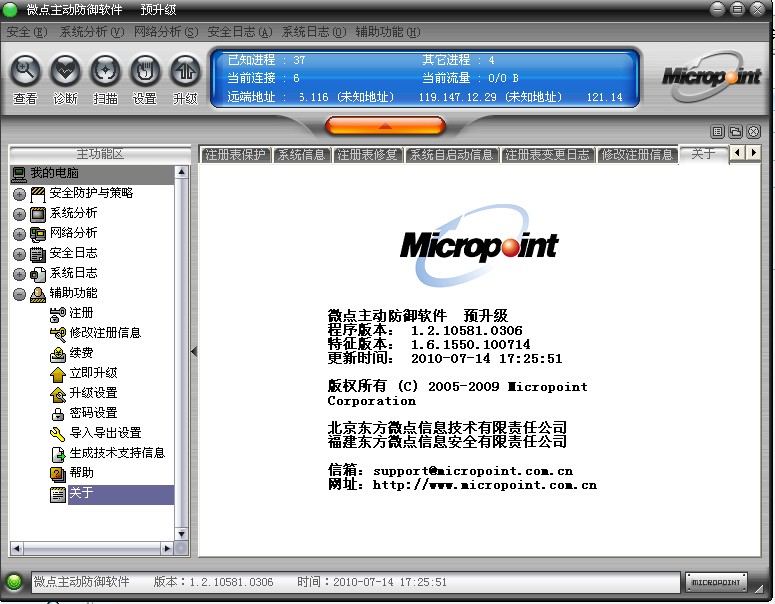Collapse the top info panel with orange arrow
The image size is (775, 604).
[385, 126]
